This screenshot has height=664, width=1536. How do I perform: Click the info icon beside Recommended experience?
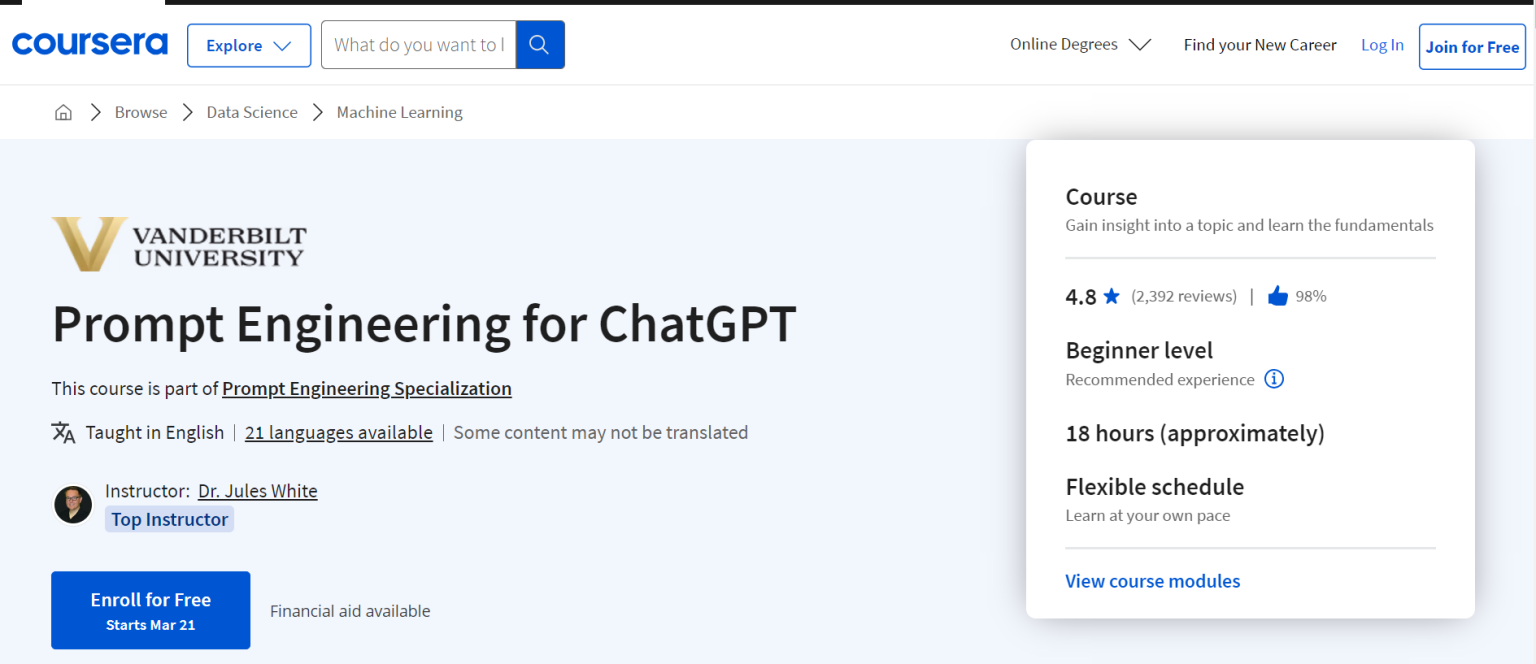[x=1274, y=379]
